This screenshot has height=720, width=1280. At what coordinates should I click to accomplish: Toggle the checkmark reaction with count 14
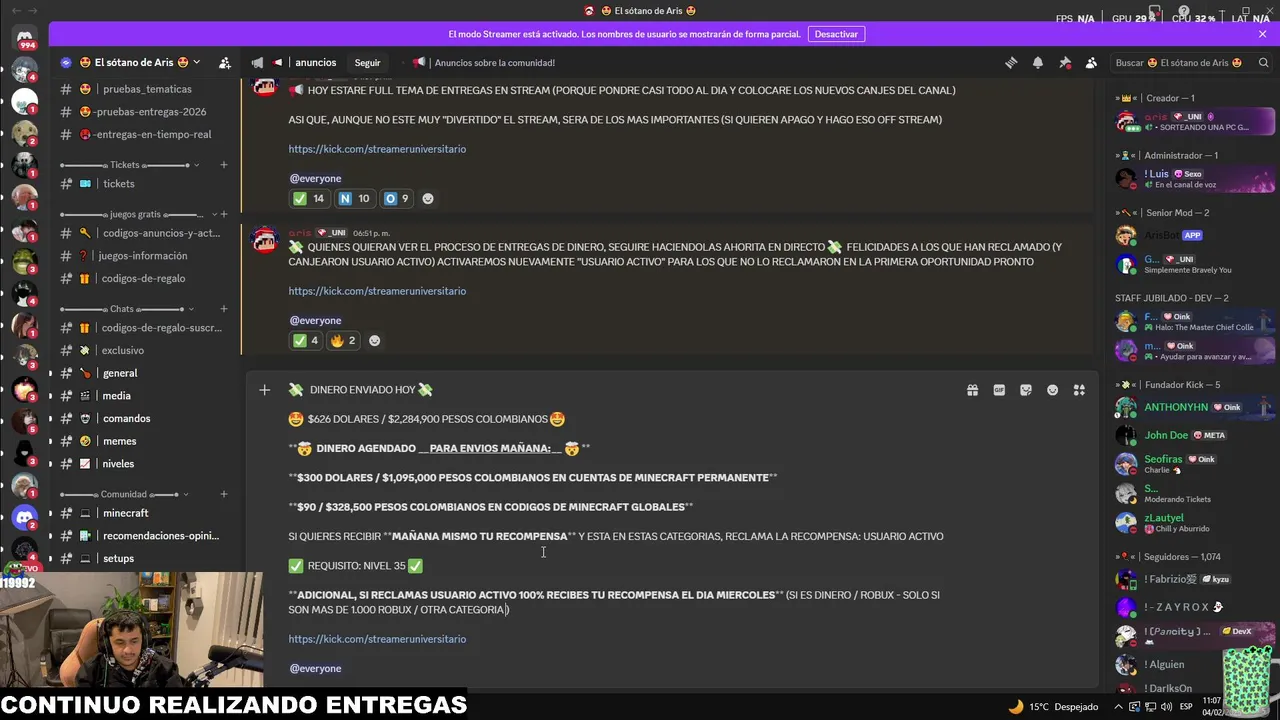[x=309, y=198]
